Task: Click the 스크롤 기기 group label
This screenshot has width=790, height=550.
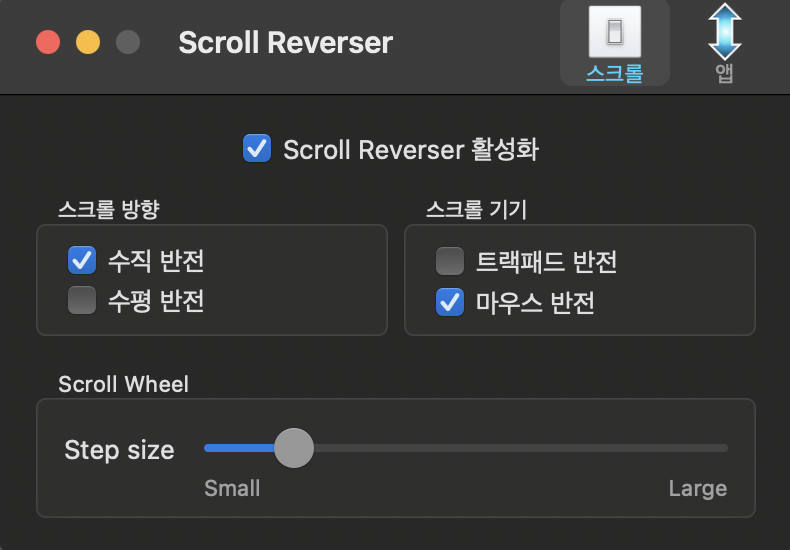Action: (476, 209)
